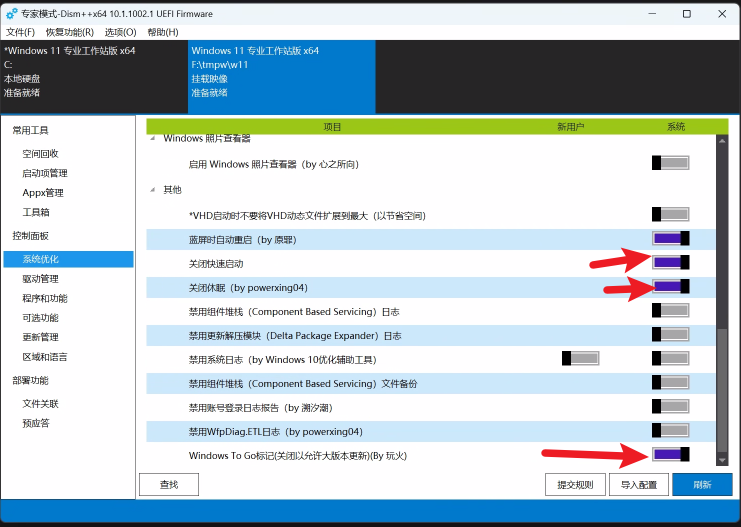Screen dimensions: 741x527
Task: Toggle 蓝屏时自动重启 system switch
Action: click(x=671, y=238)
